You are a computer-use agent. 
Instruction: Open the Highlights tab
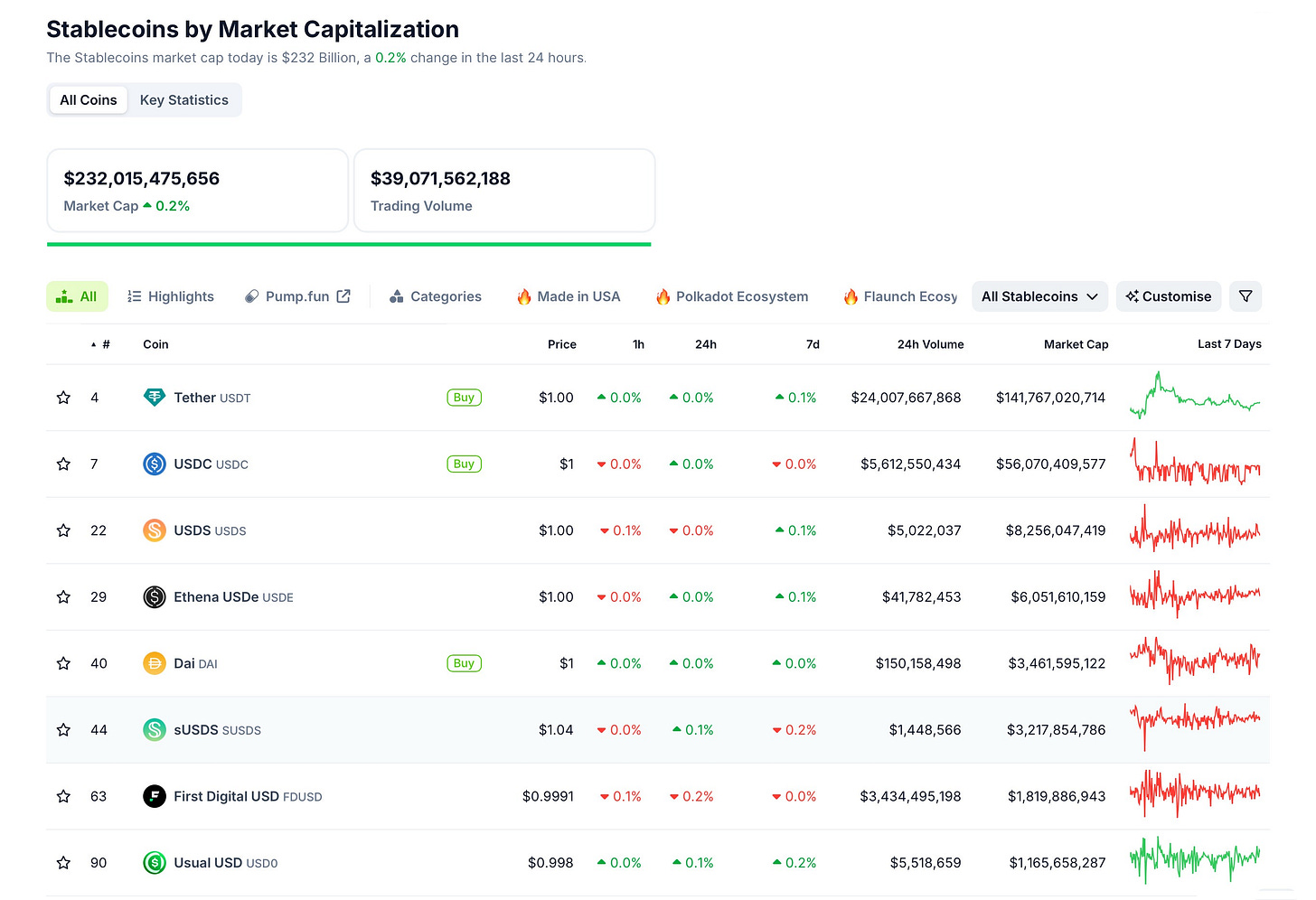(x=171, y=296)
